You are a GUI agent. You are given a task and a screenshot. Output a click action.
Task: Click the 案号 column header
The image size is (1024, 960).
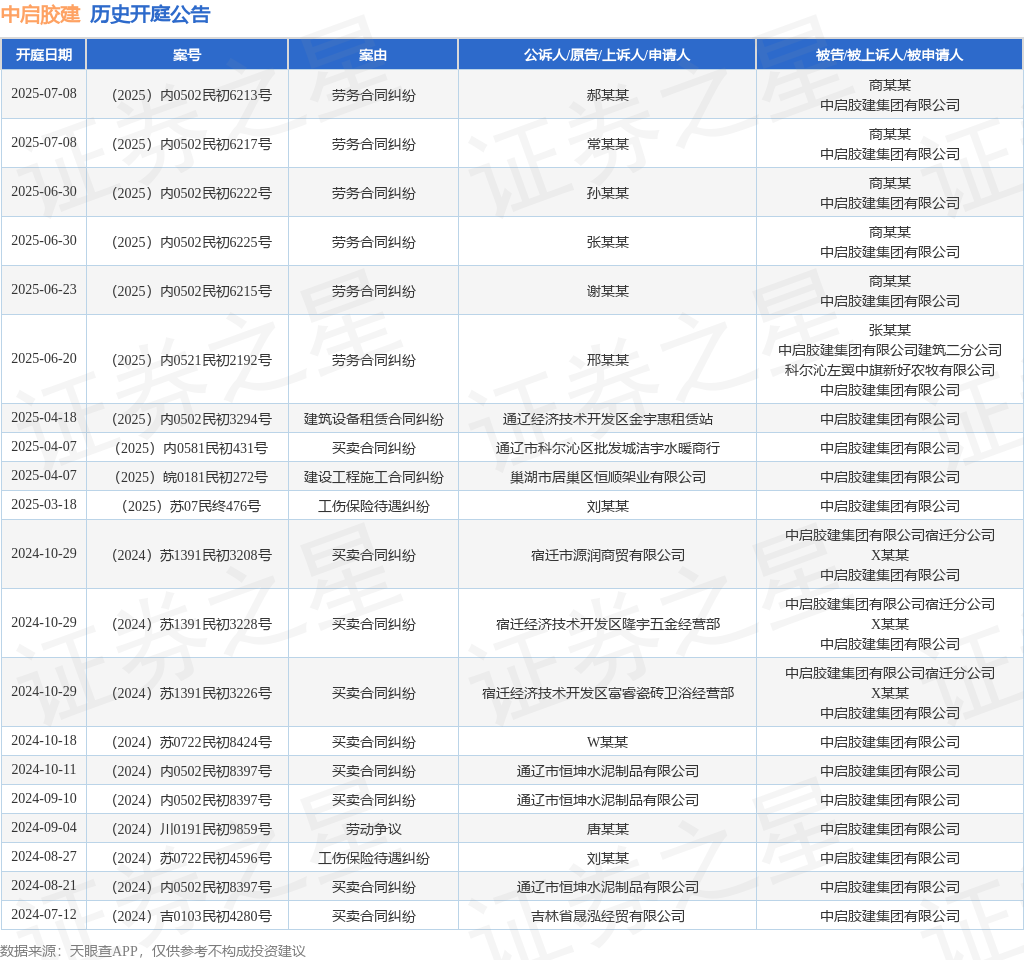tap(187, 55)
